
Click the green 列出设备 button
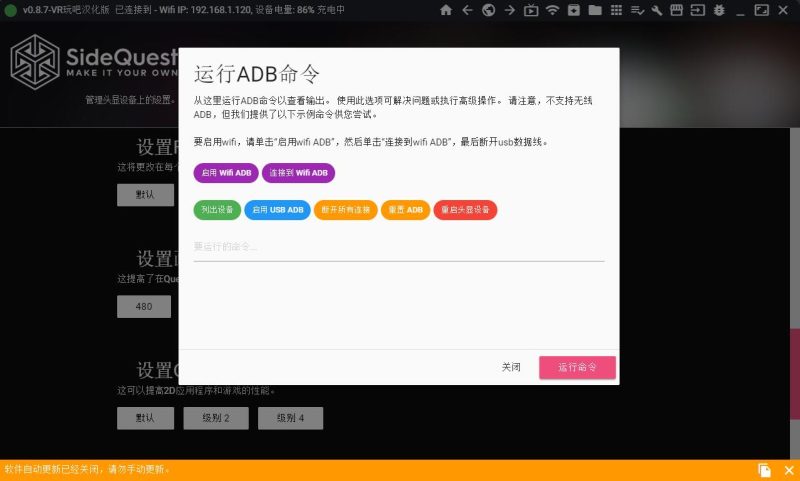coord(217,210)
